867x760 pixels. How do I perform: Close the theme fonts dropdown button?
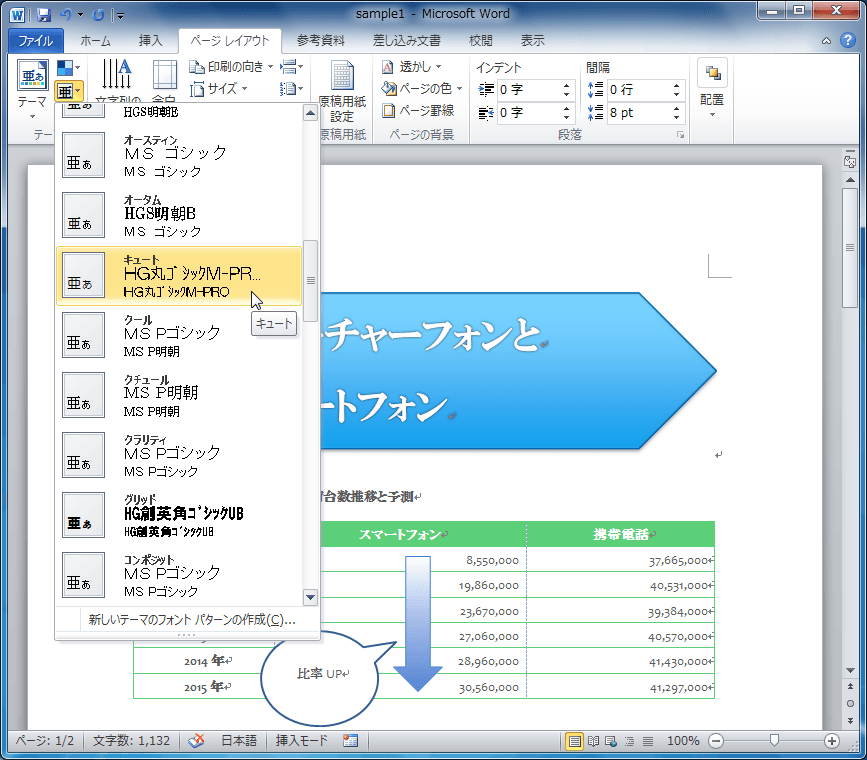coord(69,90)
